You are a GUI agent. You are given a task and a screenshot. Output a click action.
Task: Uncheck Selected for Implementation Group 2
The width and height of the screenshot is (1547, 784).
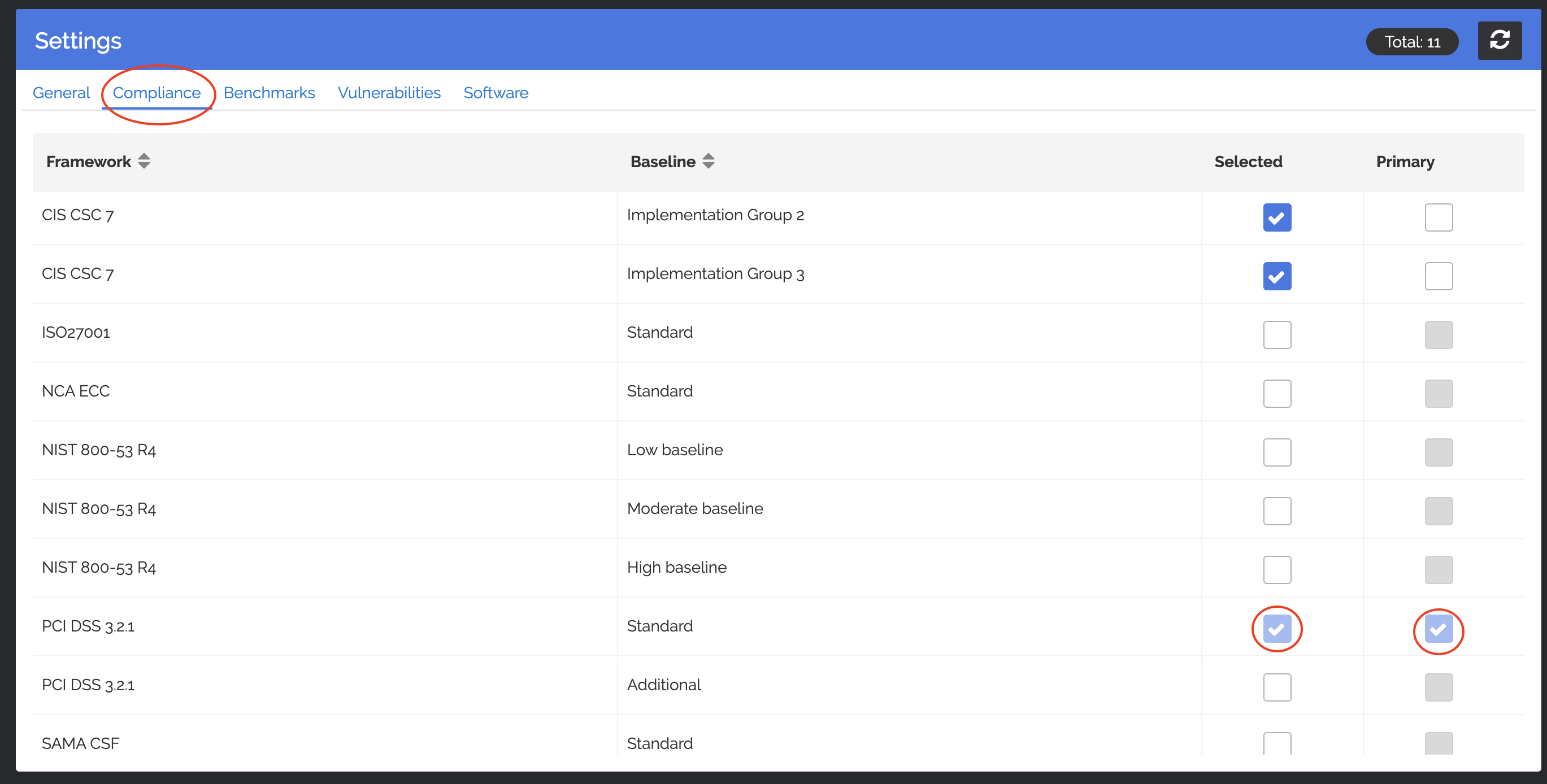click(x=1277, y=217)
